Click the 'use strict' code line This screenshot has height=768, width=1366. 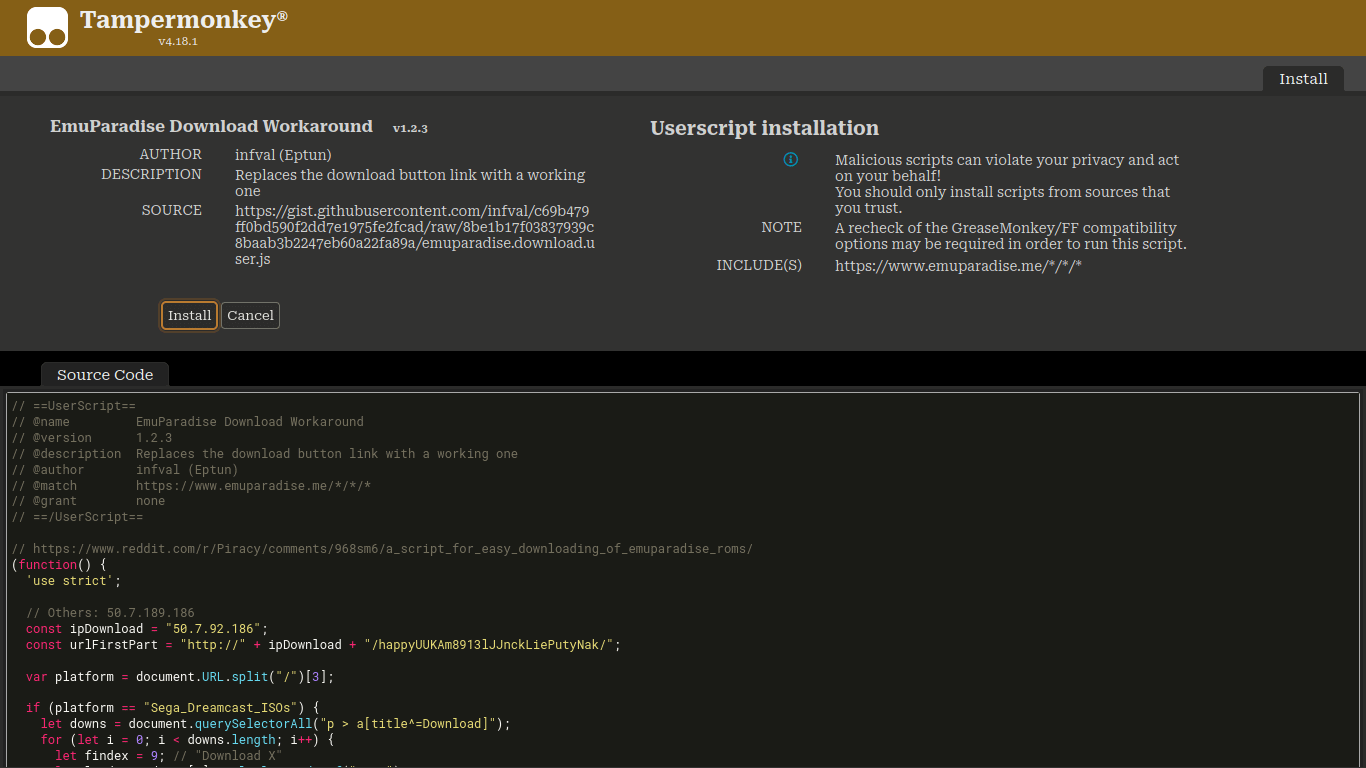73,581
